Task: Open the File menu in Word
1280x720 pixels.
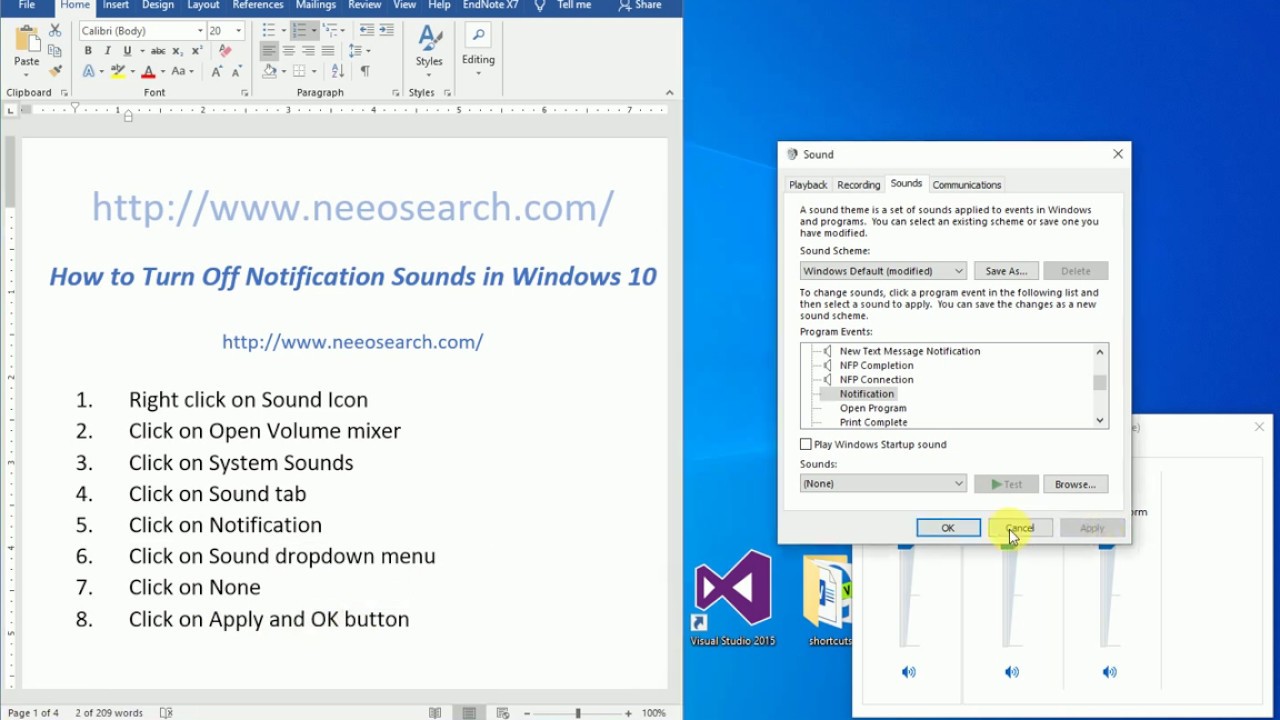Action: 27,5
